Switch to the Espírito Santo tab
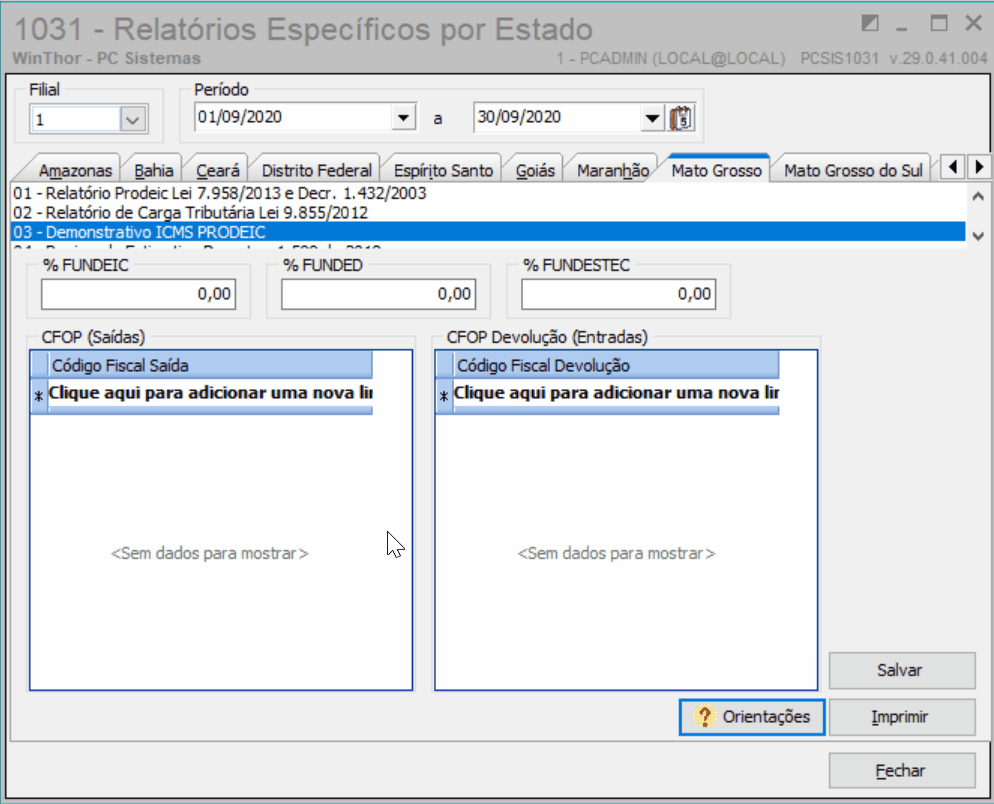Screen dimensions: 994x804 (x=443, y=171)
